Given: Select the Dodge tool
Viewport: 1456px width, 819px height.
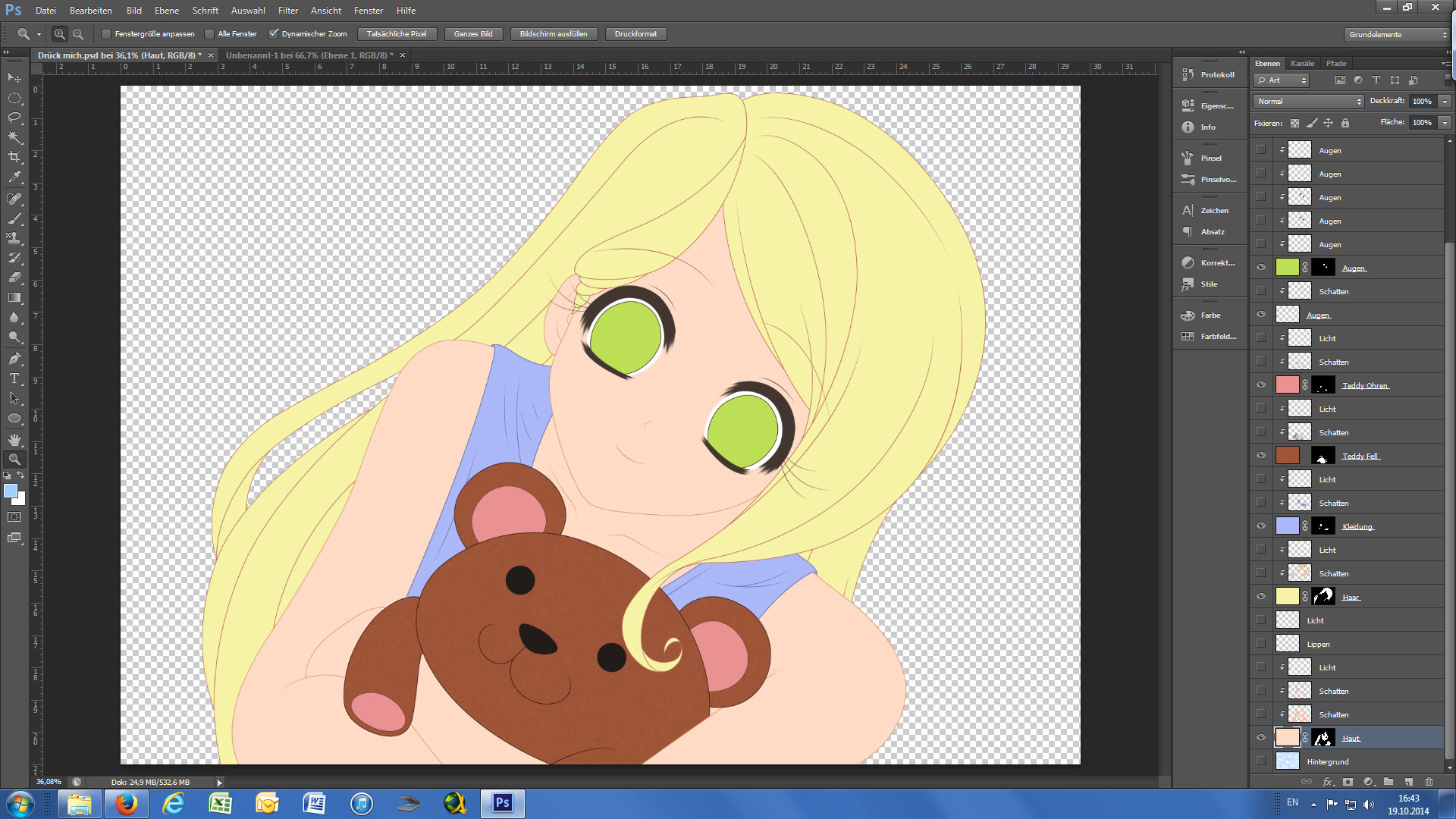Looking at the screenshot, I should pyautogui.click(x=14, y=337).
